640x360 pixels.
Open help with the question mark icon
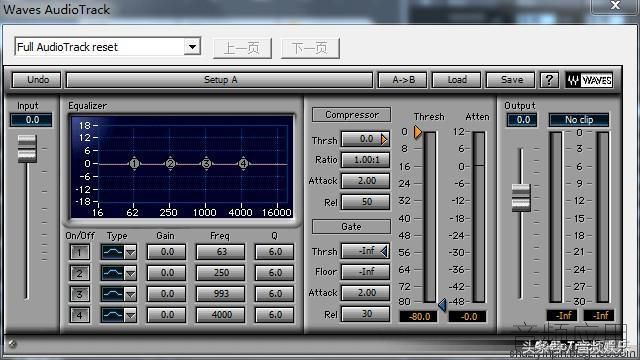click(549, 80)
